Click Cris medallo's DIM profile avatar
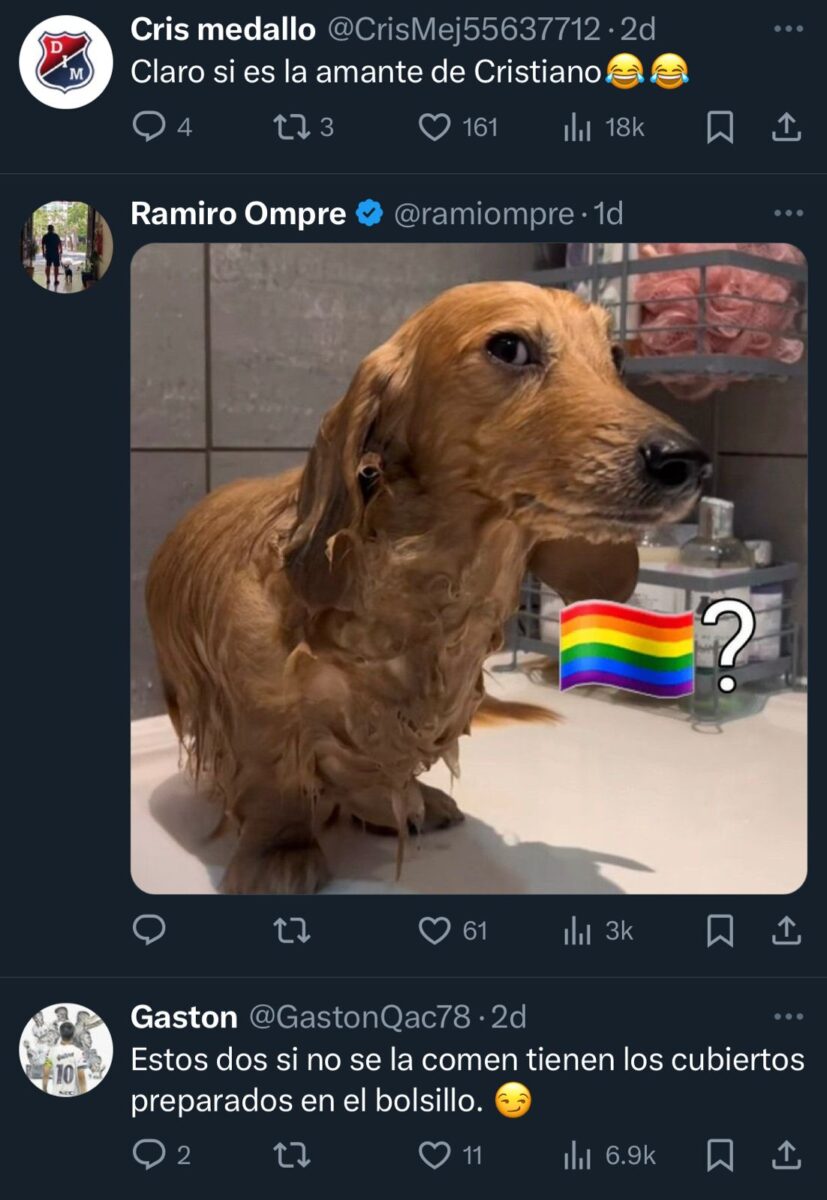Screen dimensions: 827x1200 (66, 62)
